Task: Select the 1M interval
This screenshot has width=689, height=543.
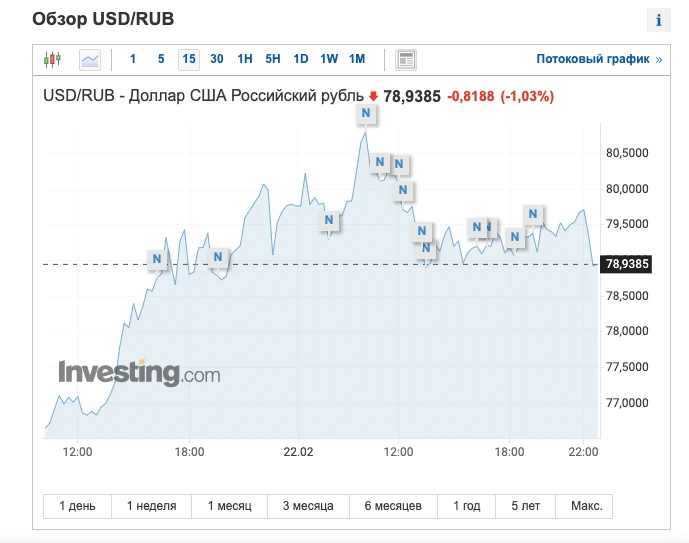Action: coord(357,59)
